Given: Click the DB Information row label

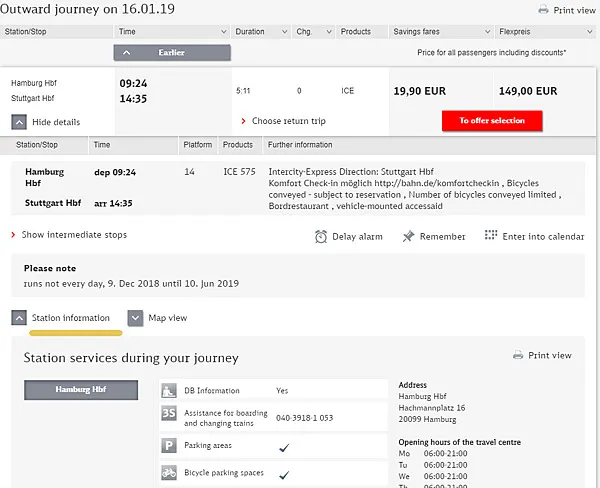Looking at the screenshot, I should click(212, 391).
